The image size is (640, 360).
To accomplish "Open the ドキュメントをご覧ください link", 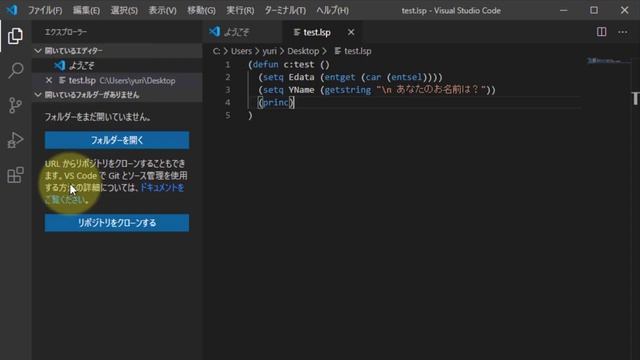I will [x=162, y=188].
